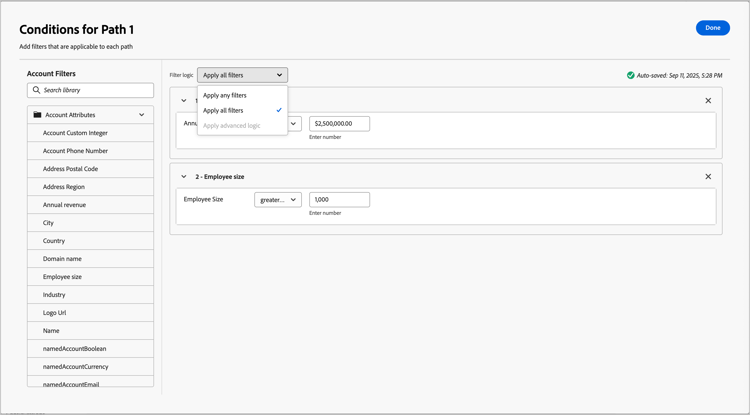The width and height of the screenshot is (750, 415).
Task: Select Country attribute
Action: click(90, 241)
